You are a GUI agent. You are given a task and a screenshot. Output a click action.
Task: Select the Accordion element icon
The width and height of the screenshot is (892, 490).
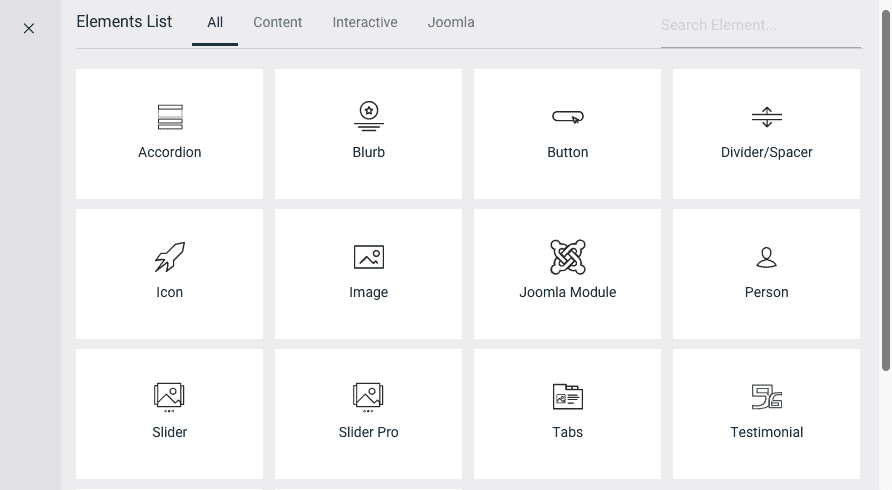170,117
